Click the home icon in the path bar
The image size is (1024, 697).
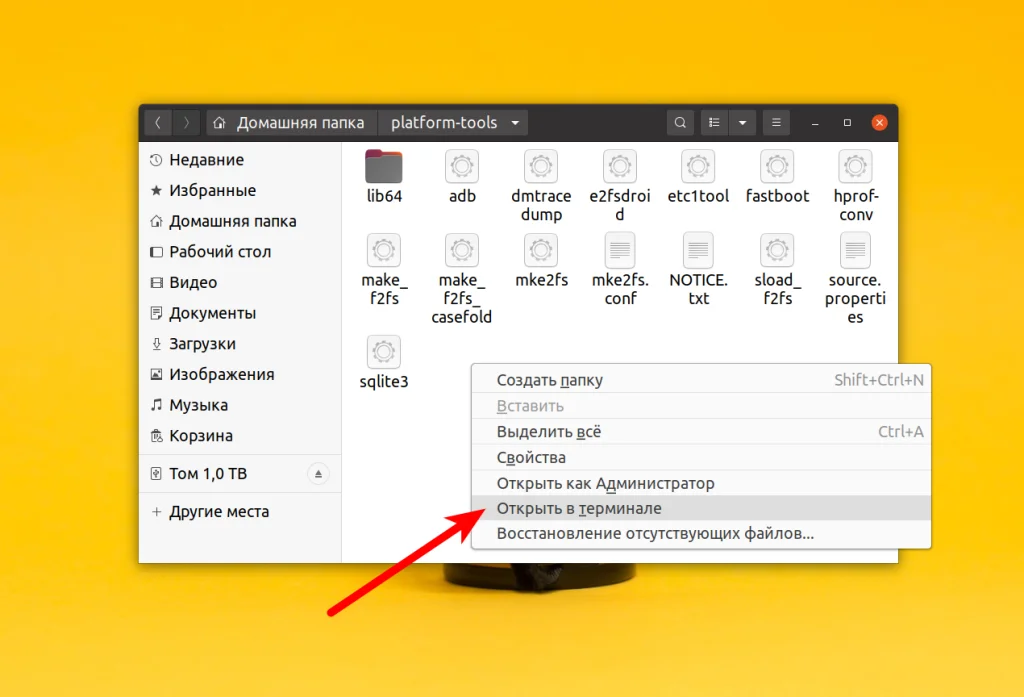(218, 121)
